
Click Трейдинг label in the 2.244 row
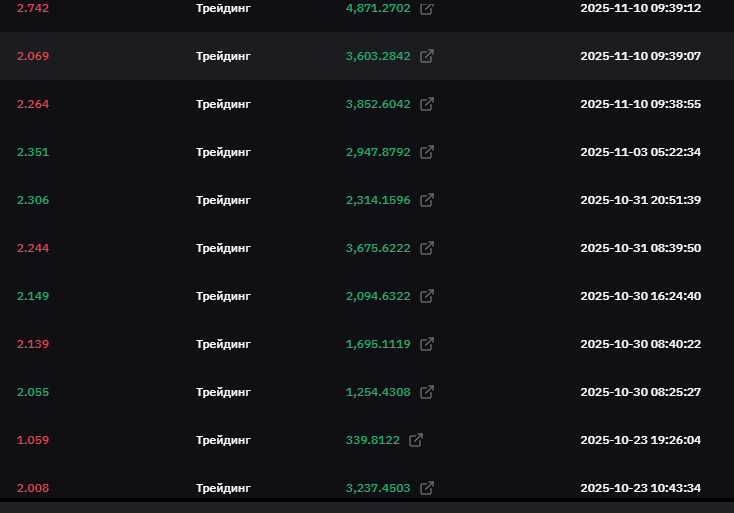pyautogui.click(x=223, y=248)
